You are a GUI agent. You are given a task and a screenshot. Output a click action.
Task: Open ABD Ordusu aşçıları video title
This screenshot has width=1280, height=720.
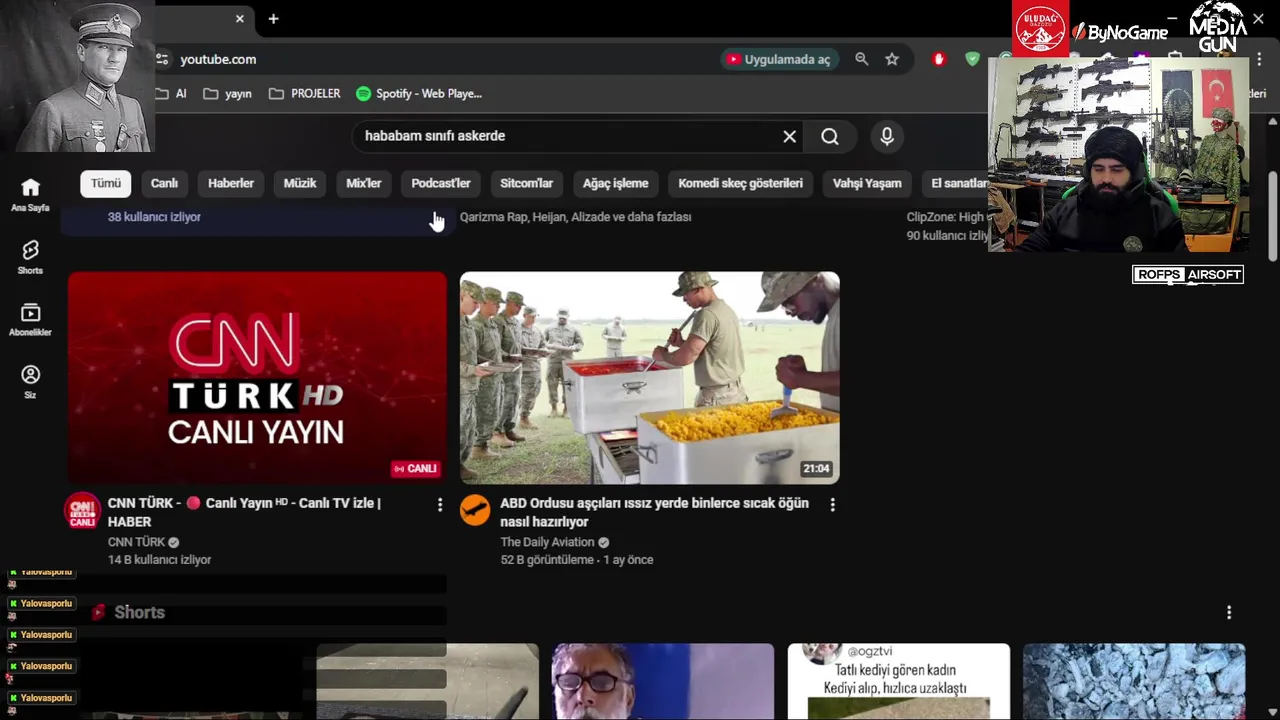point(654,512)
